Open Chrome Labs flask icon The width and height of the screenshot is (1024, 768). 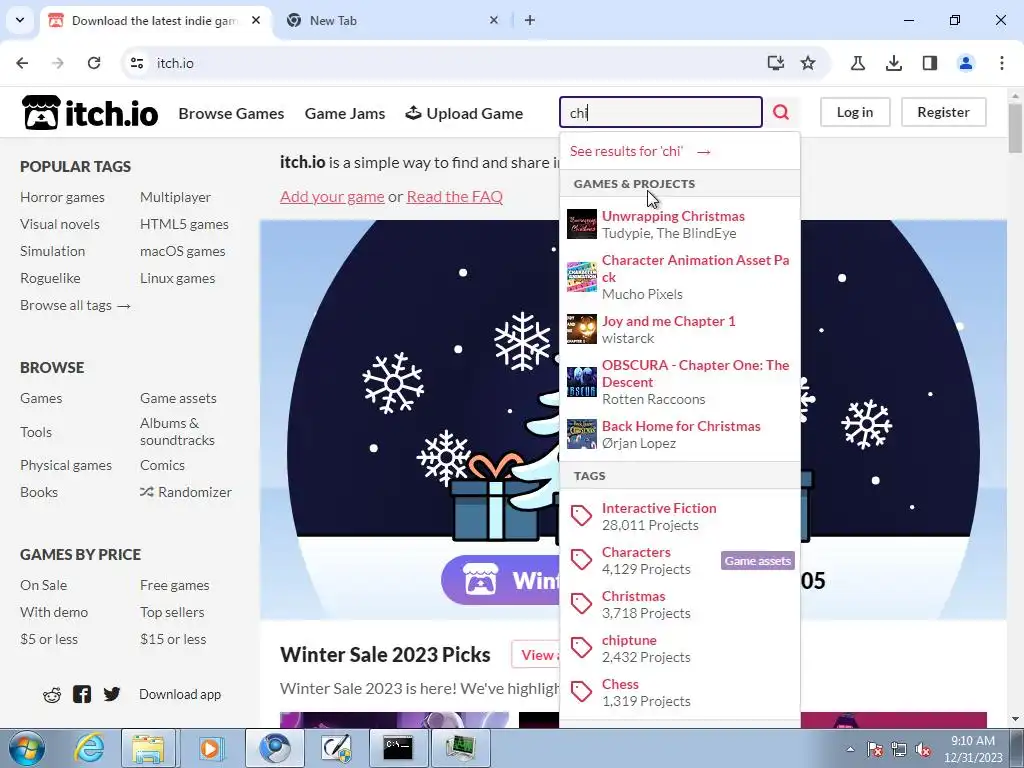click(x=857, y=63)
